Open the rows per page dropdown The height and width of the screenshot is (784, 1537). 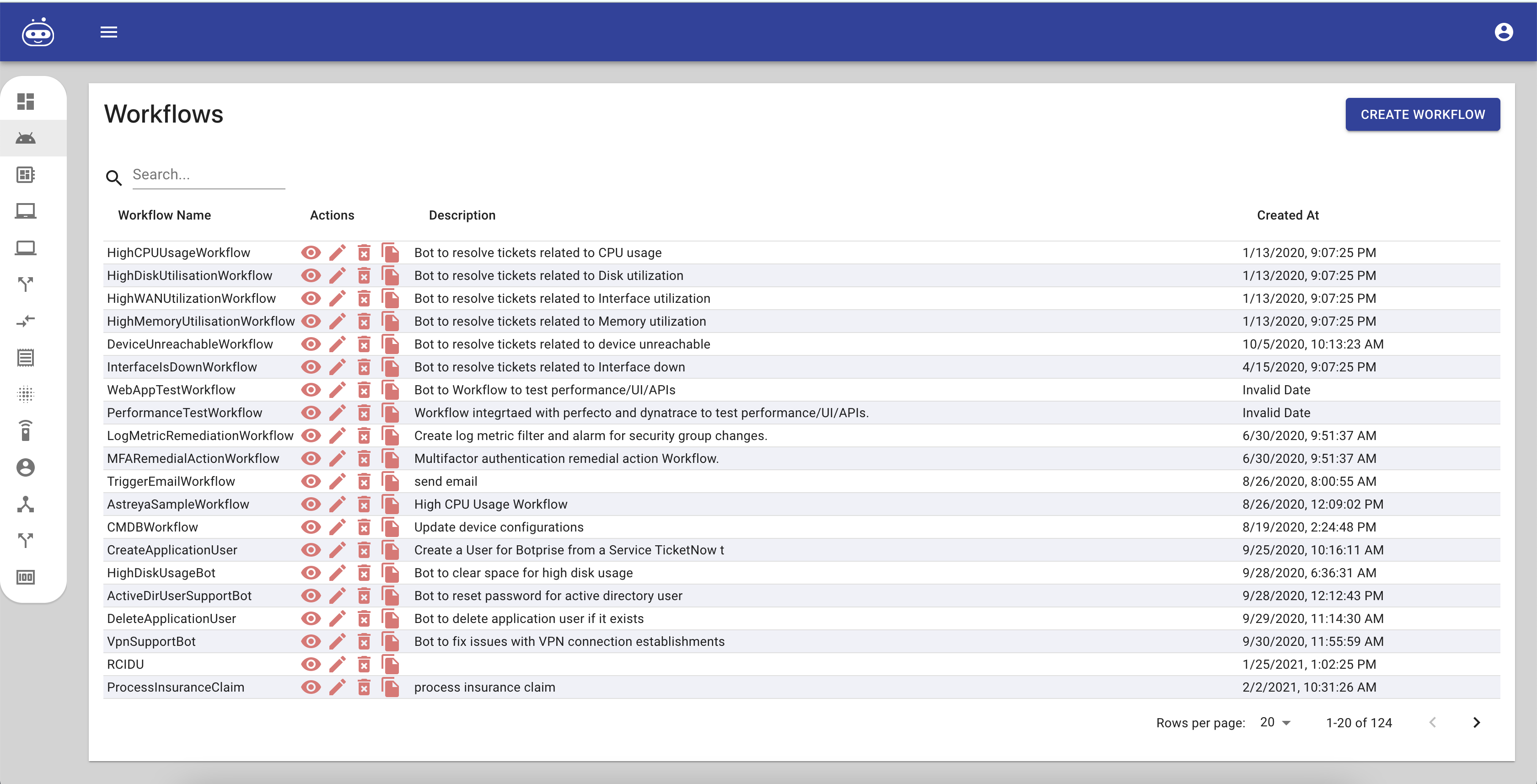[1276, 722]
